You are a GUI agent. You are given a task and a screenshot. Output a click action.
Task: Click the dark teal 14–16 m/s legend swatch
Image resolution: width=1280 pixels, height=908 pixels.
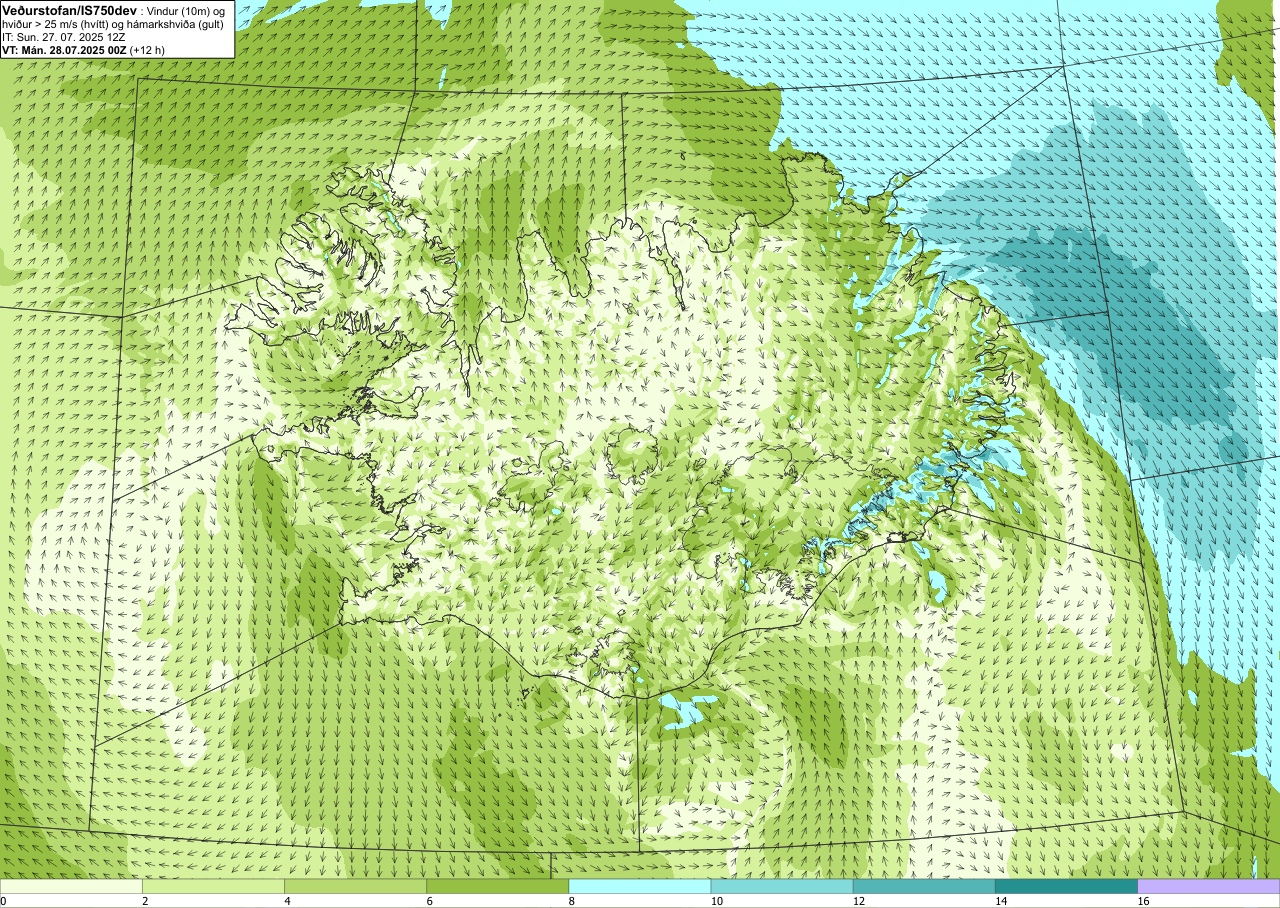(x=1066, y=886)
